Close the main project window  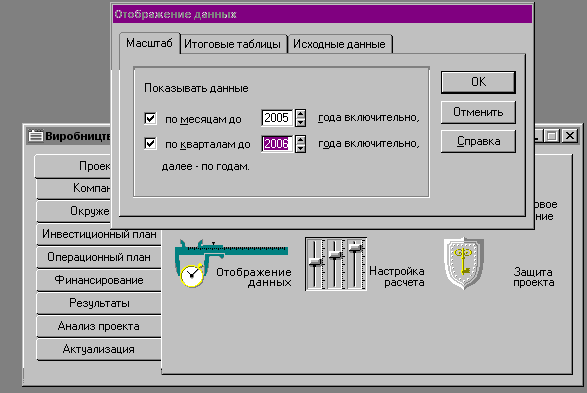(570, 136)
